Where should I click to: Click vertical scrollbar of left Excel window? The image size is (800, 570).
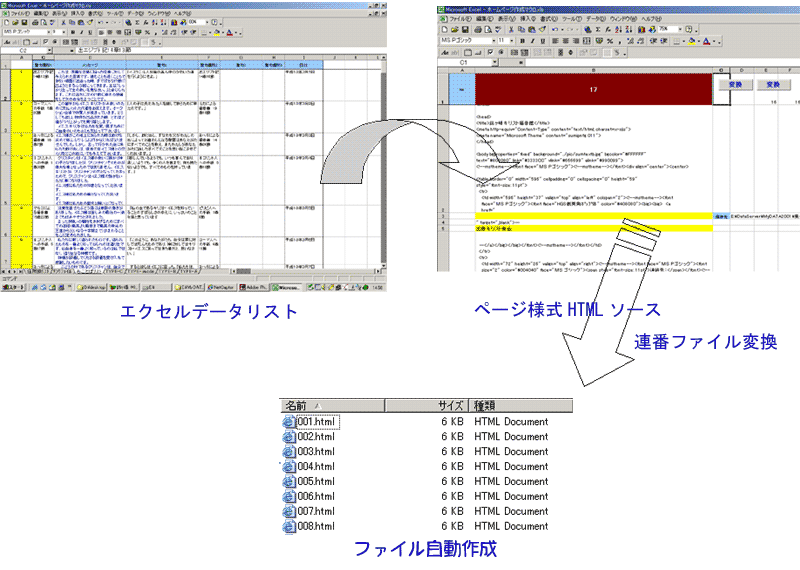click(x=383, y=163)
